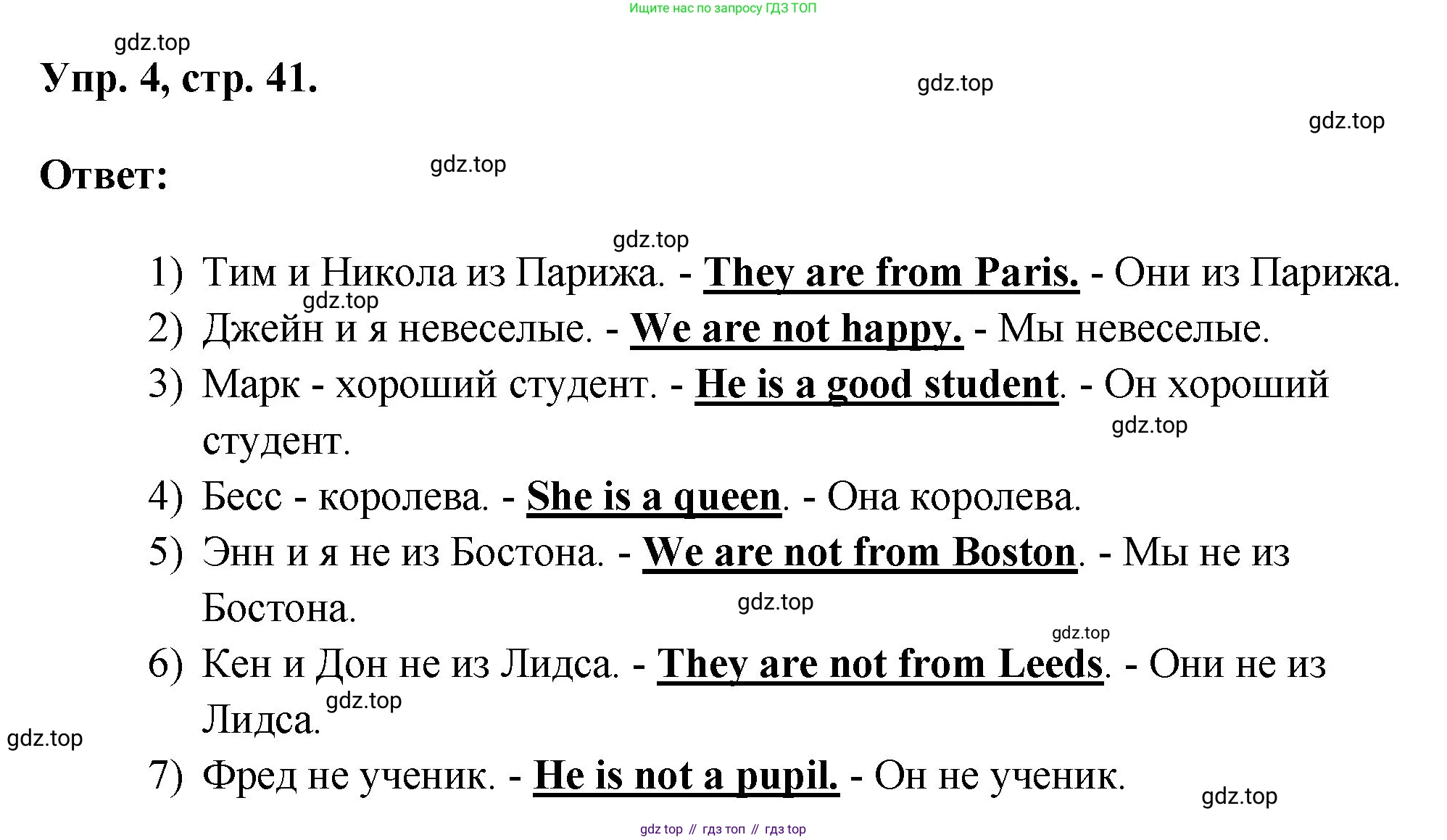The height and width of the screenshot is (840, 1447).
Task: Click underlined 'He is not a pupil.' answer
Action: point(686,776)
